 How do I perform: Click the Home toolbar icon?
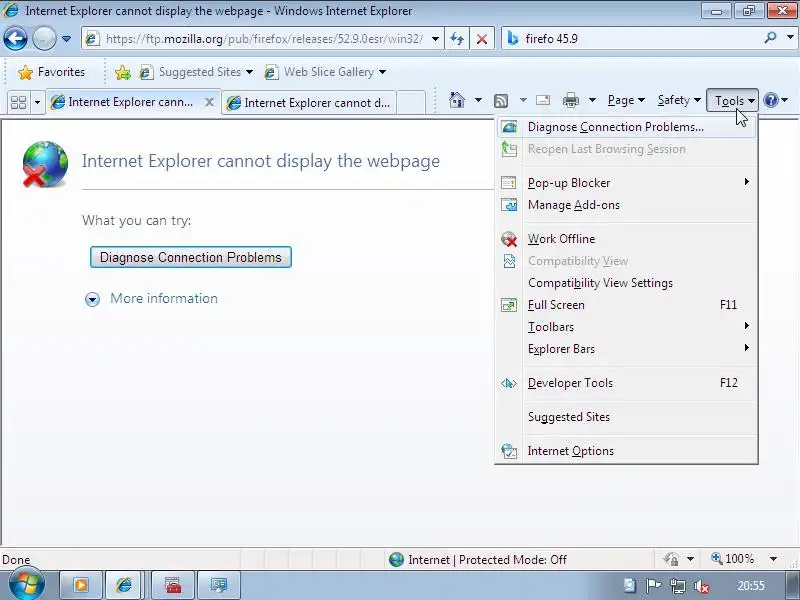[x=457, y=101]
